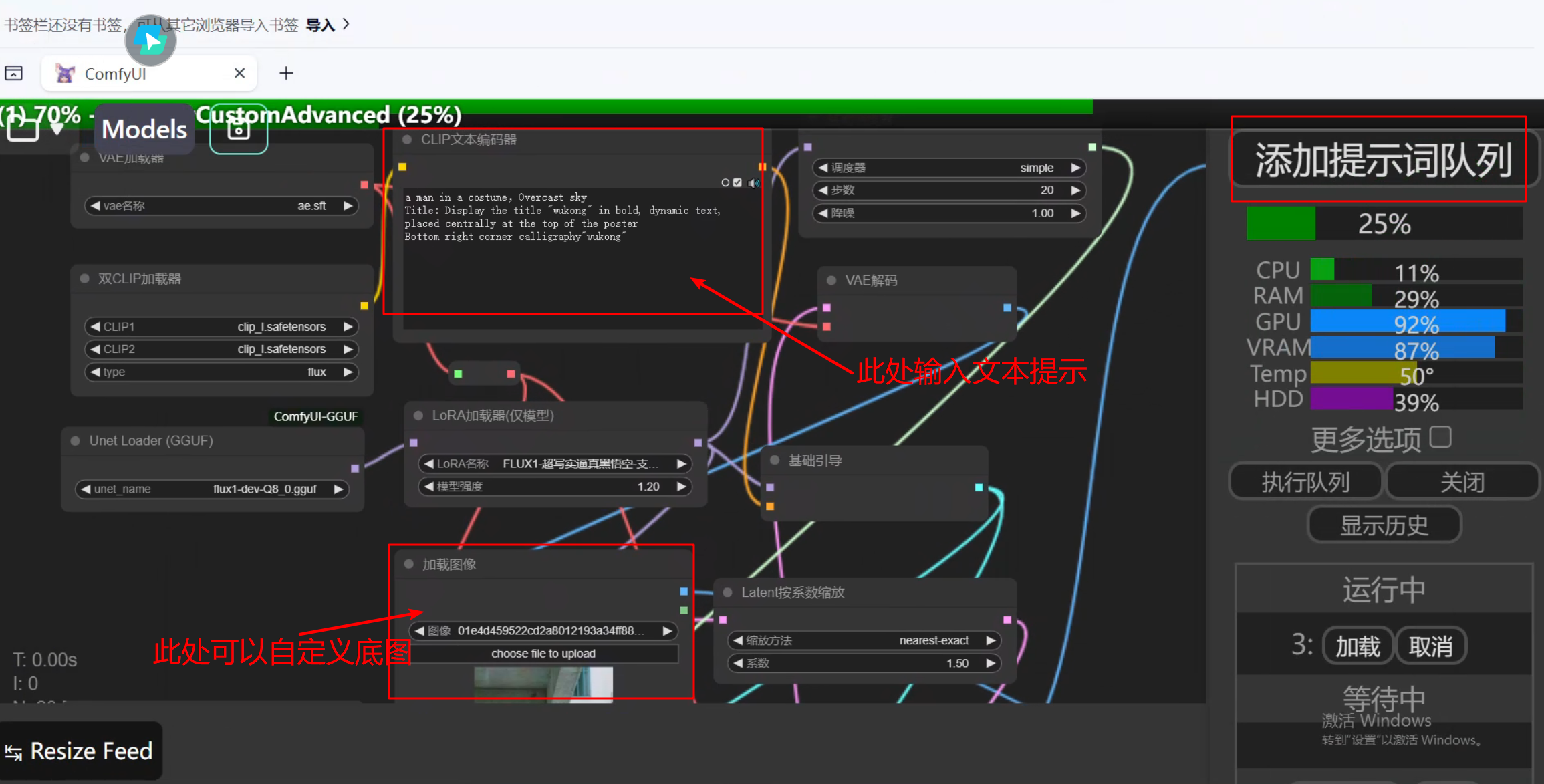The width and height of the screenshot is (1544, 784).
Task: Open the type flux dropdown
Action: tap(221, 372)
